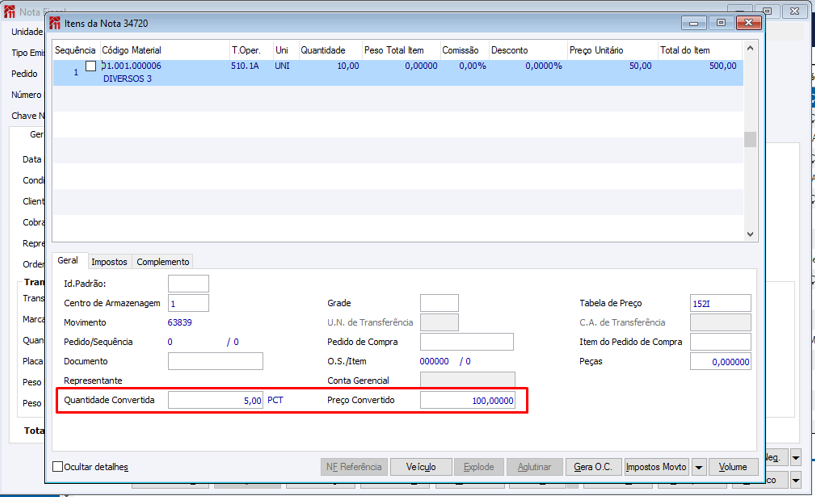This screenshot has height=497, width=815.
Task: Enable the Ocultar detalhes checkbox
Action: click(x=58, y=466)
